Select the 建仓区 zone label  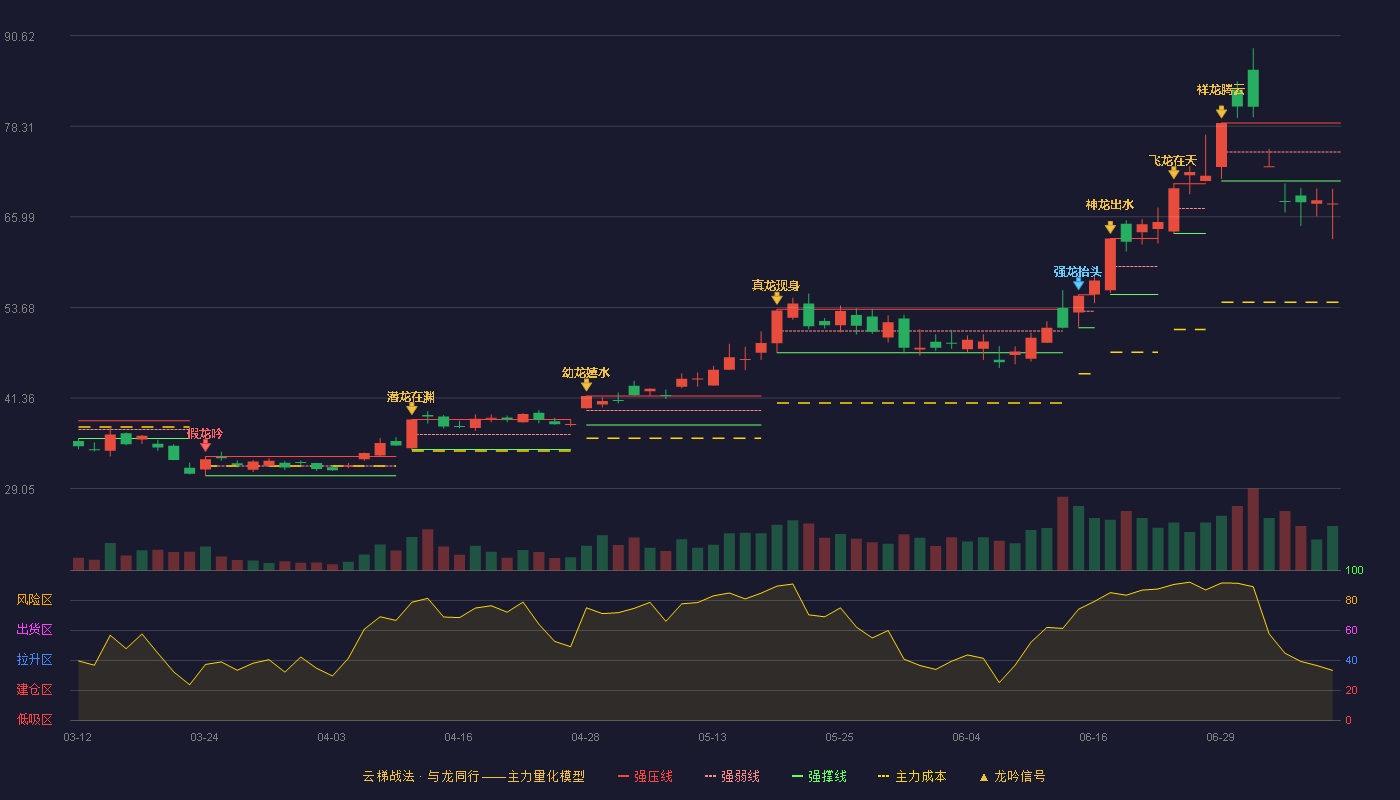[x=35, y=690]
